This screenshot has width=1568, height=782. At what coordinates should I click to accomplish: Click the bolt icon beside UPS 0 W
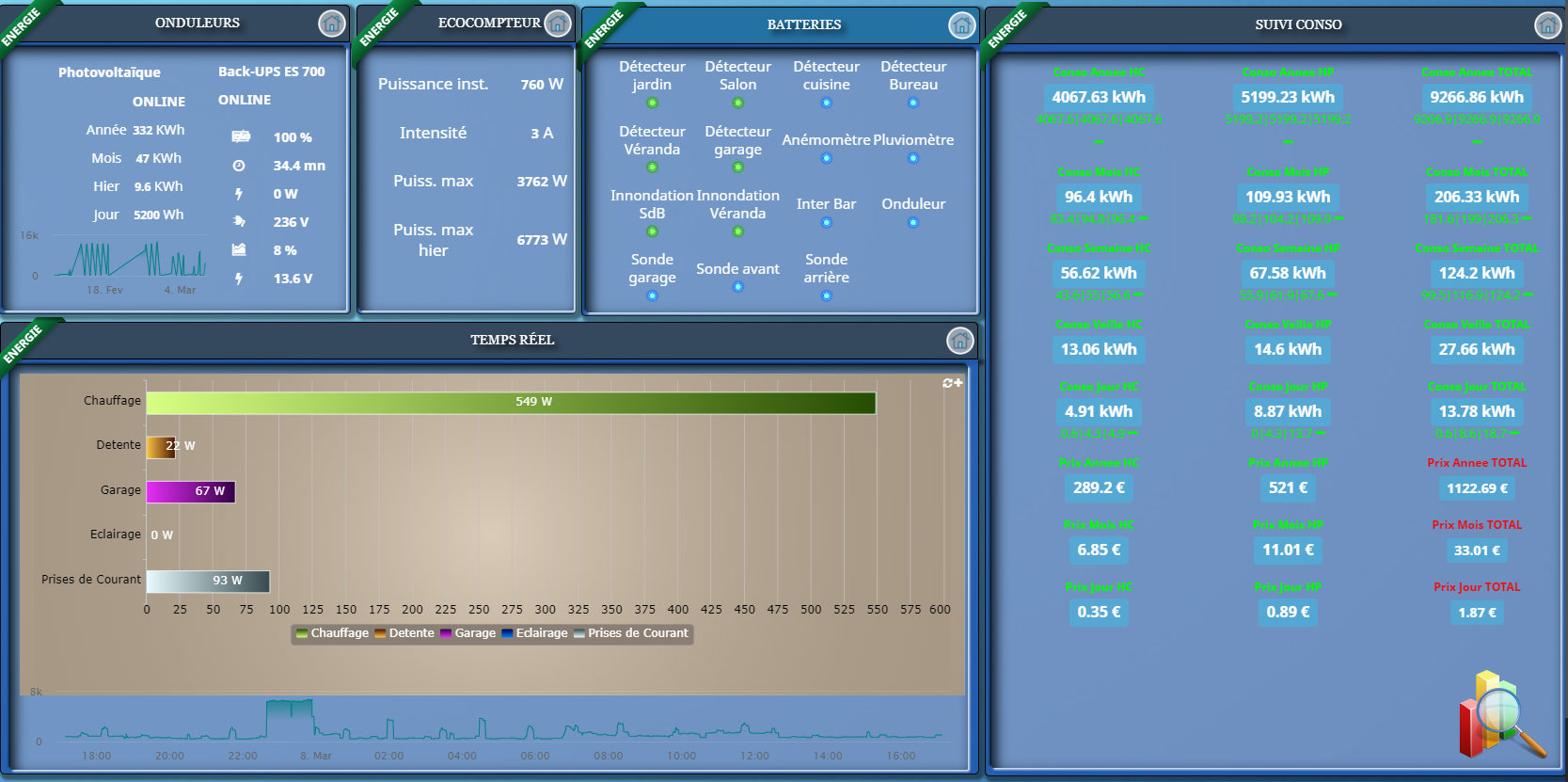tap(239, 194)
